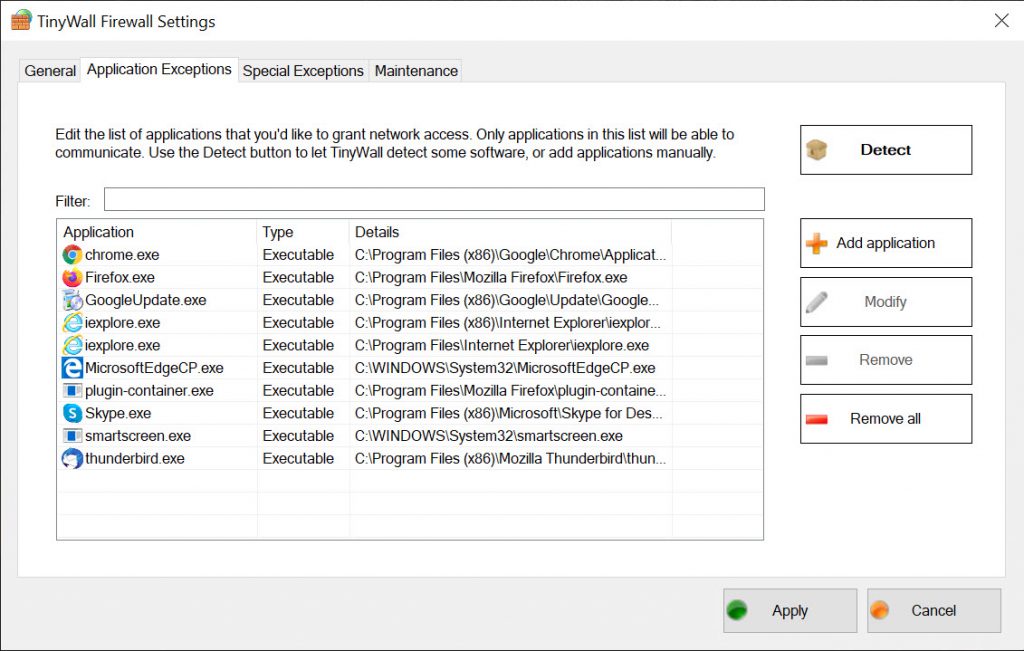
Task: Open the Special Exceptions tab
Action: (303, 71)
